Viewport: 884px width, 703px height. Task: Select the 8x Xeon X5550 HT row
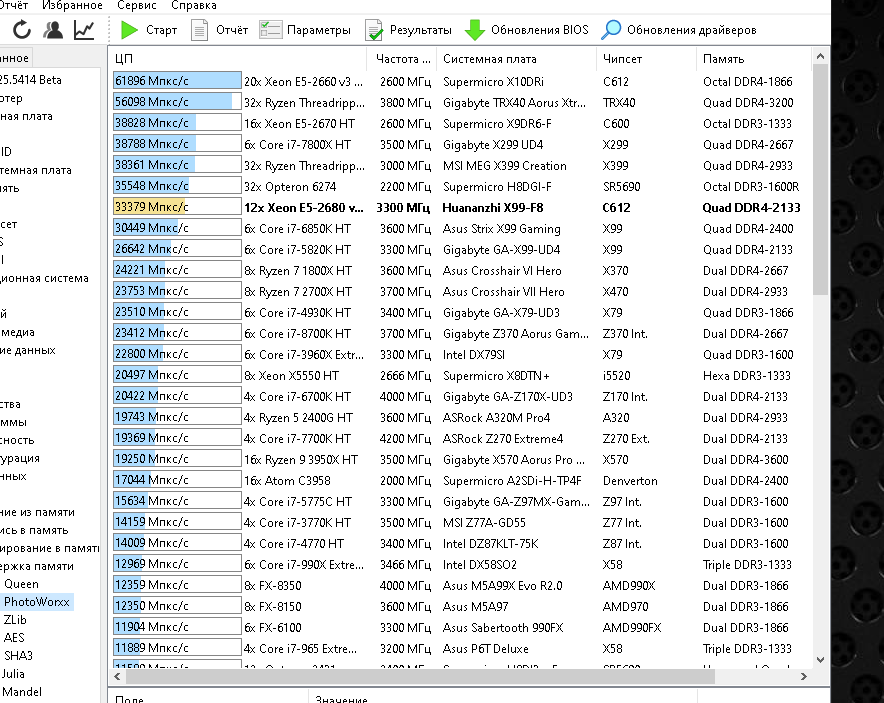(459, 375)
